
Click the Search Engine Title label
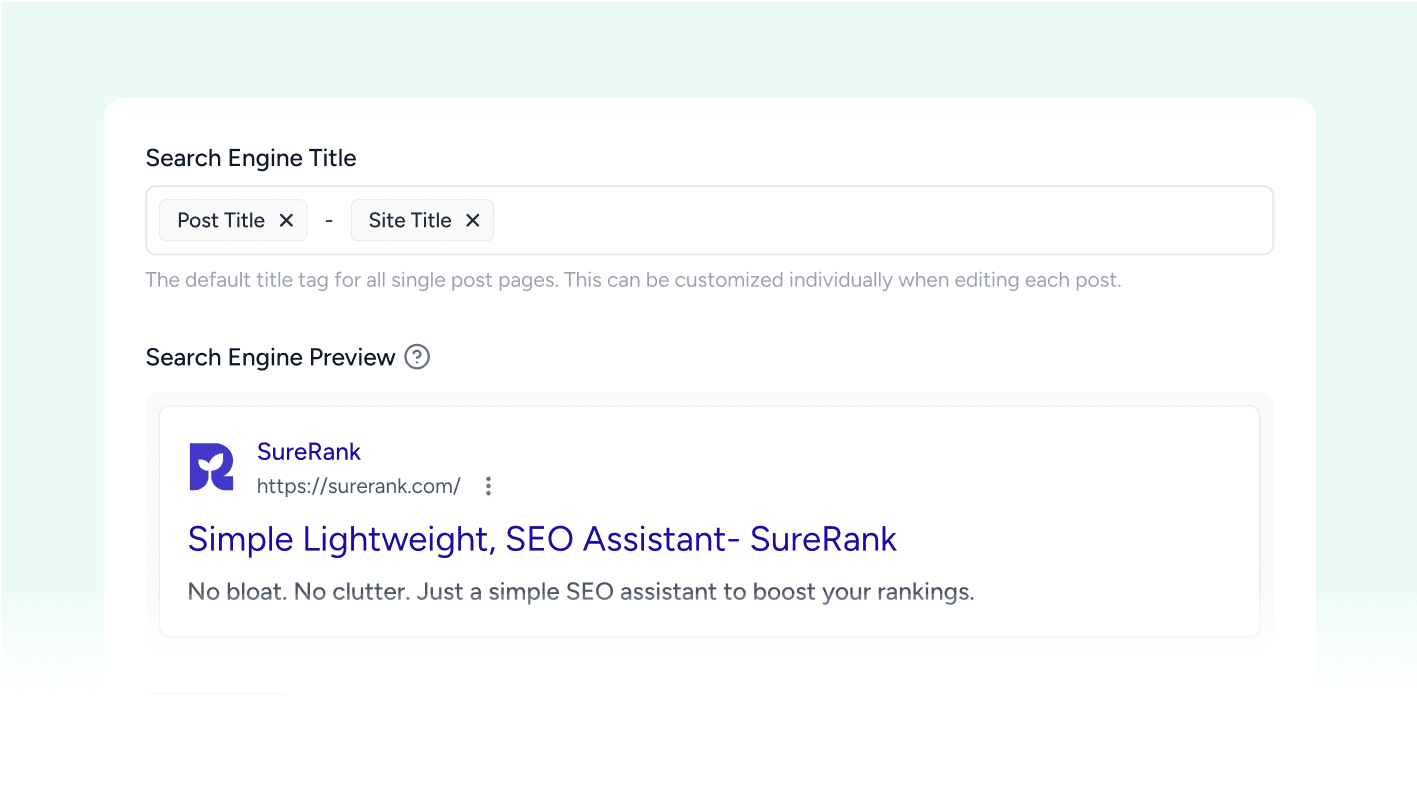point(251,158)
